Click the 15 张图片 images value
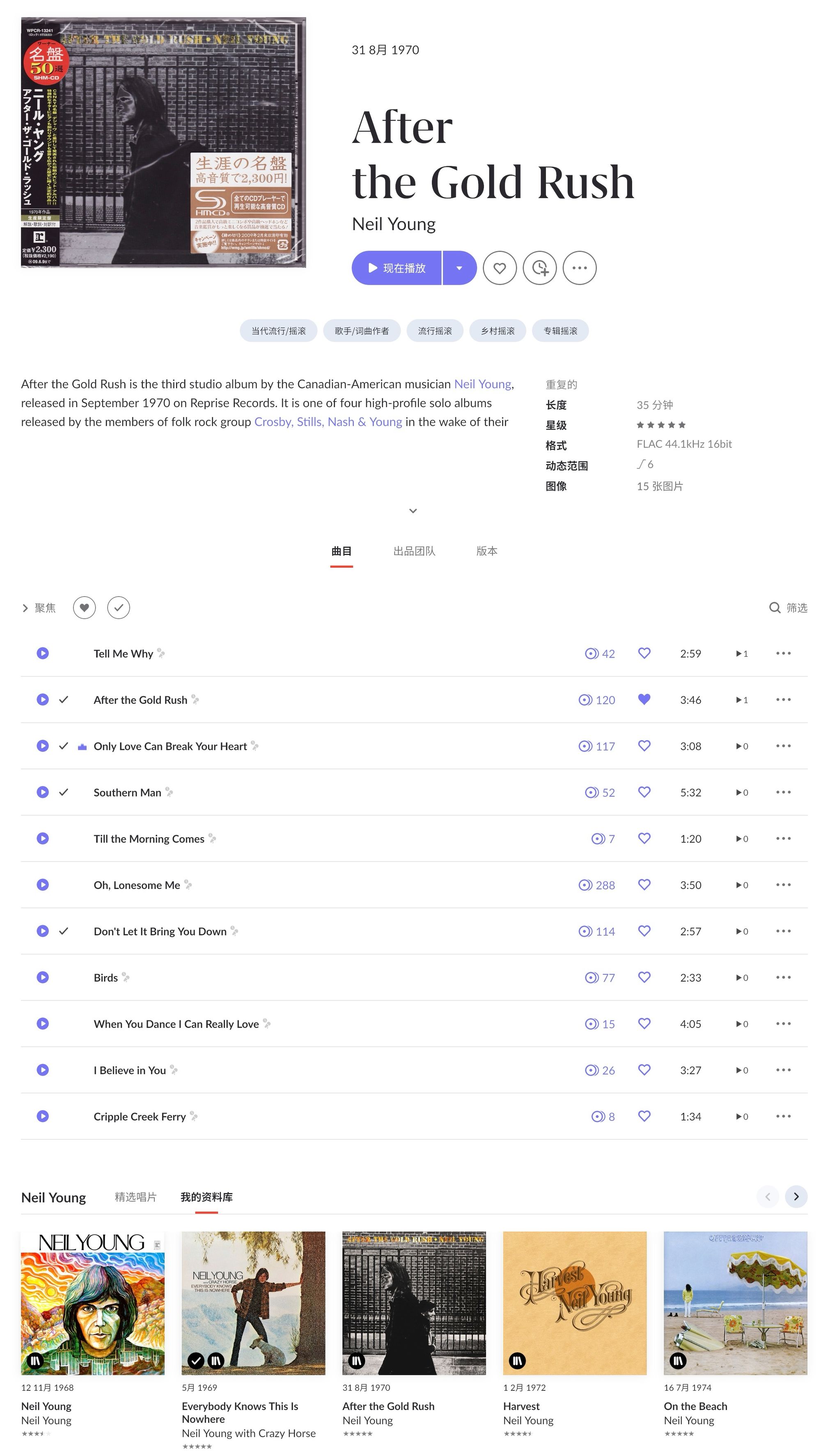Image resolution: width=821 pixels, height=1456 pixels. (660, 486)
